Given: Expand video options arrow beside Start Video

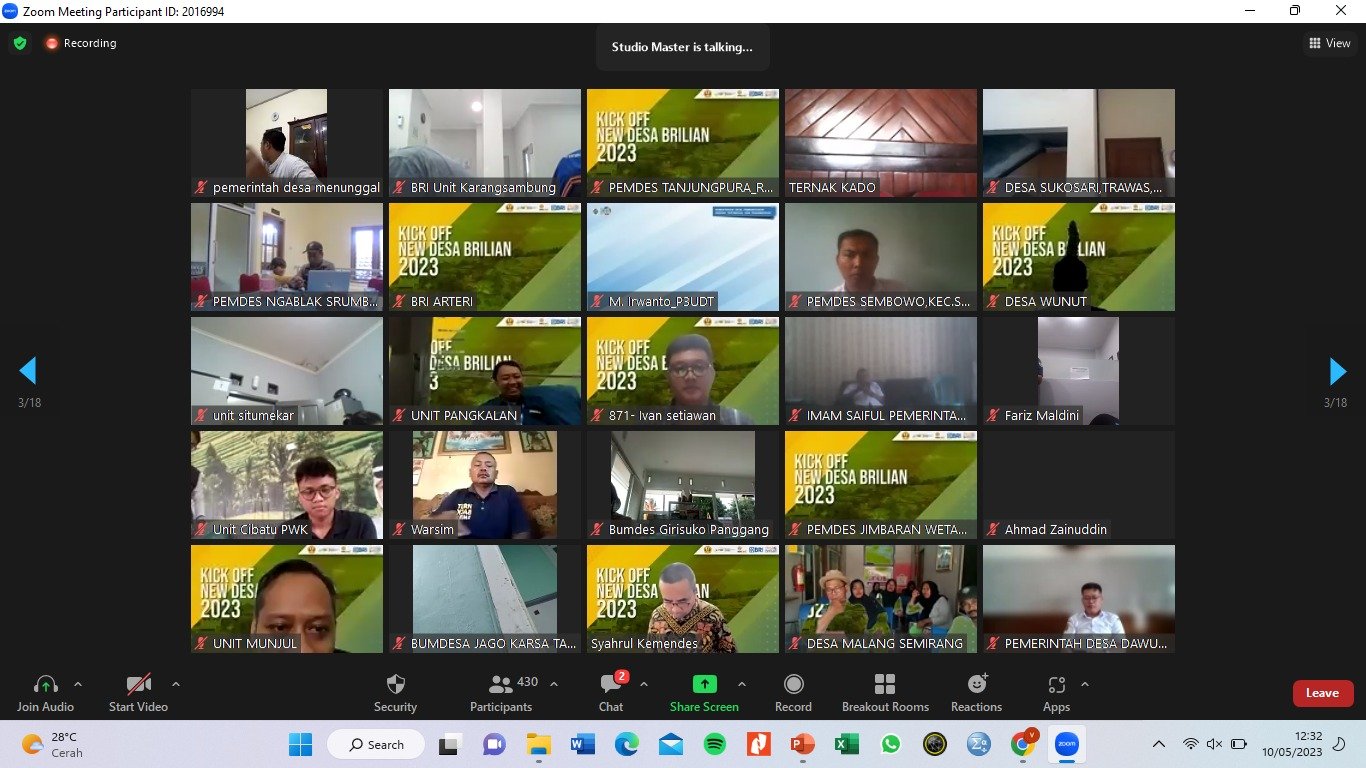Looking at the screenshot, I should 176,684.
